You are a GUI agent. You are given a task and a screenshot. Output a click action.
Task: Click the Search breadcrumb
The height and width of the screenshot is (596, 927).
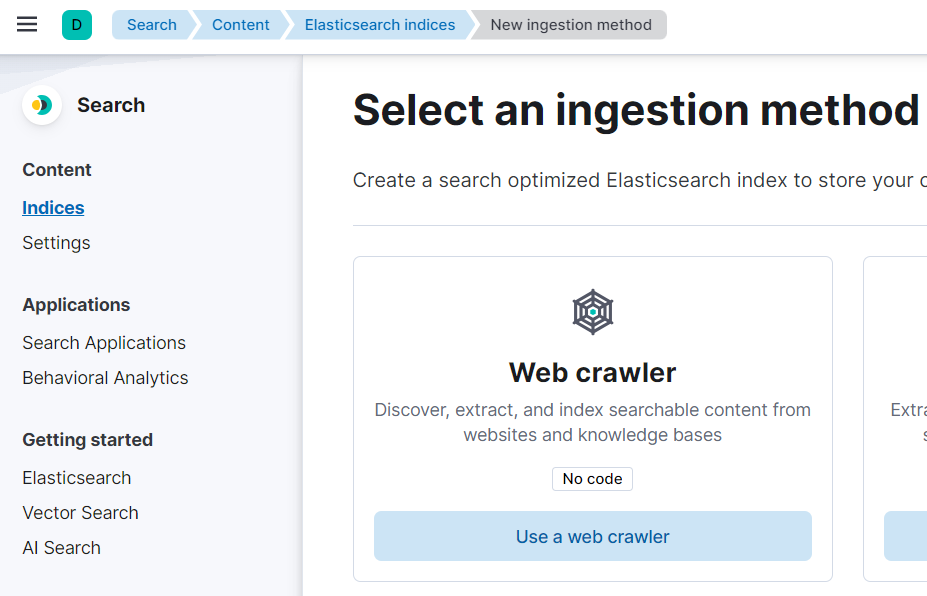pyautogui.click(x=151, y=24)
